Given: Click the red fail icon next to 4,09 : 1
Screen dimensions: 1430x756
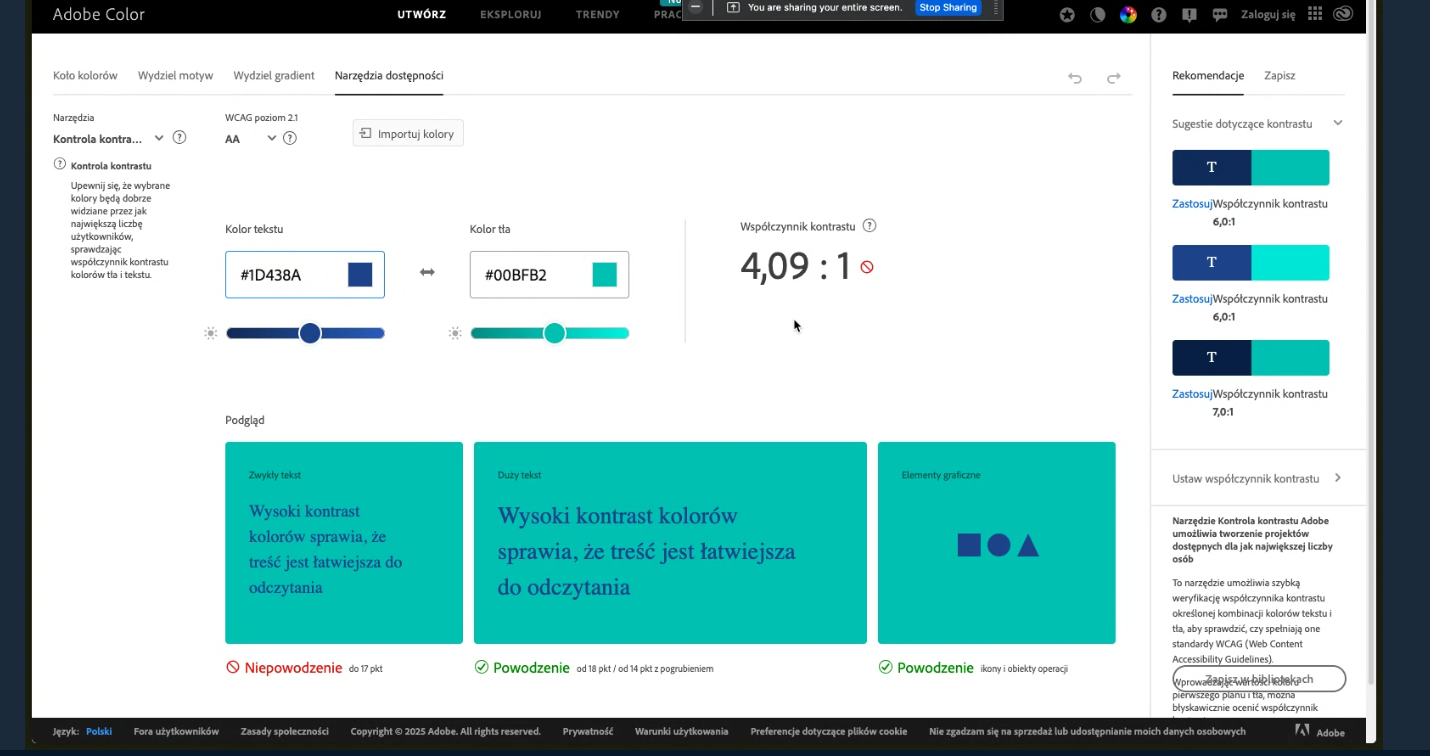Looking at the screenshot, I should point(867,267).
